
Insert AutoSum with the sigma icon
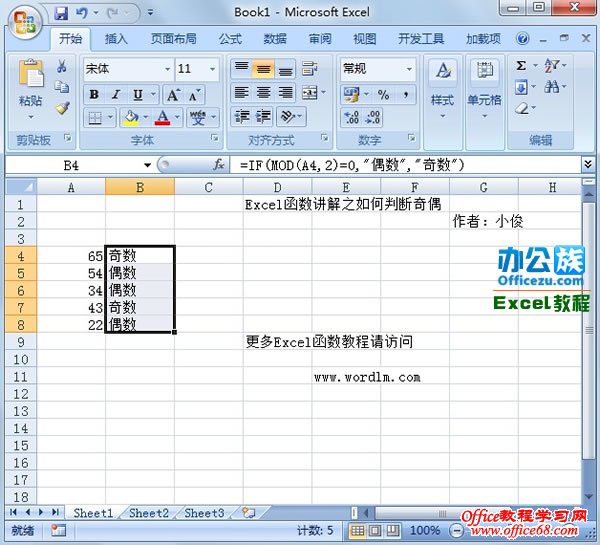point(521,65)
